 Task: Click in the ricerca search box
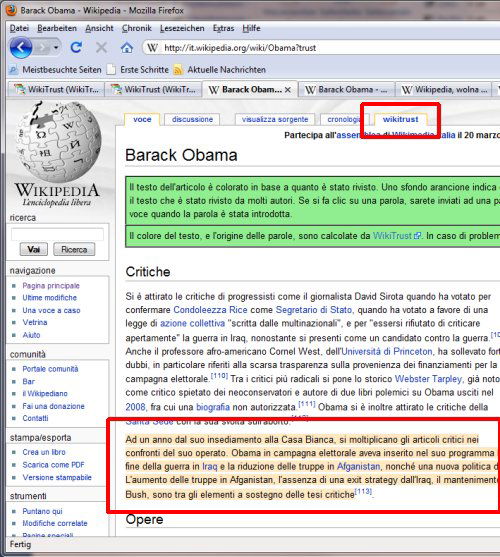point(57,234)
